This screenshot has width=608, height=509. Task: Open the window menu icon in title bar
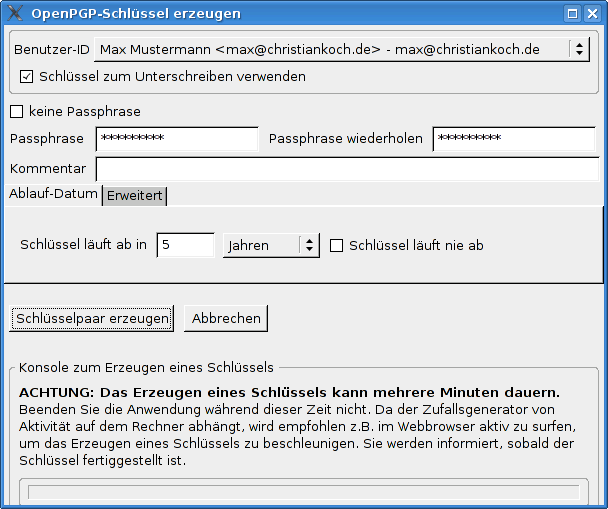[x=14, y=13]
